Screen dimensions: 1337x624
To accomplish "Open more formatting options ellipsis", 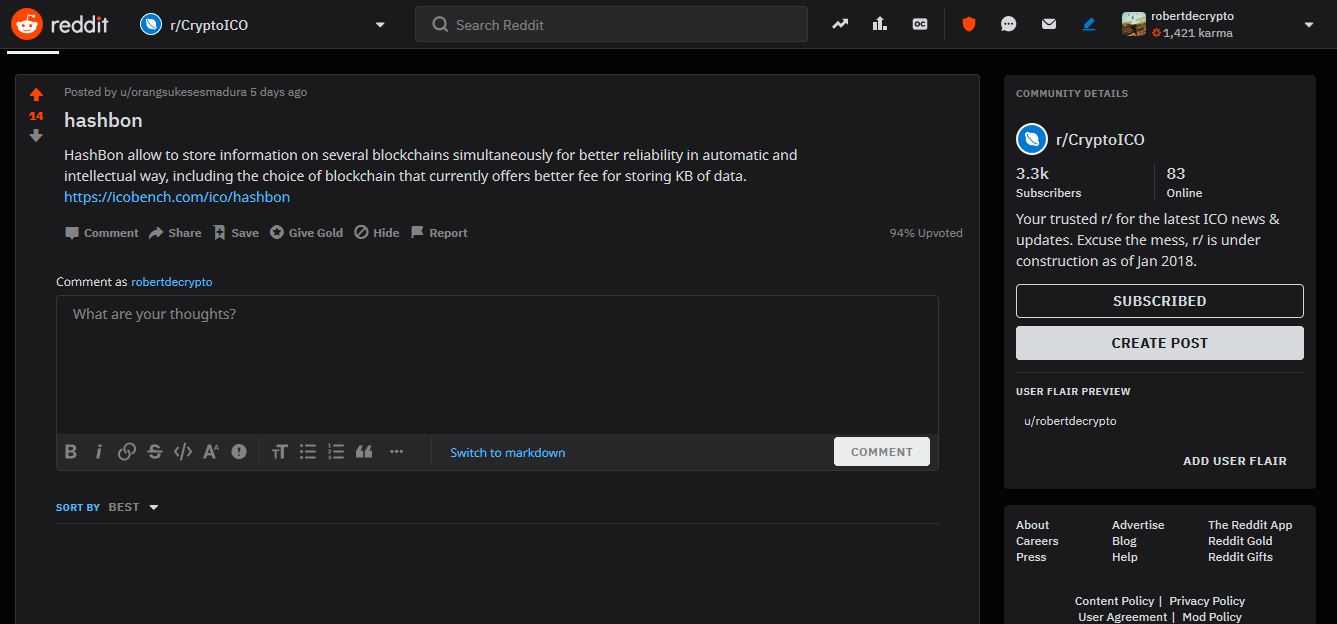I will 397,452.
